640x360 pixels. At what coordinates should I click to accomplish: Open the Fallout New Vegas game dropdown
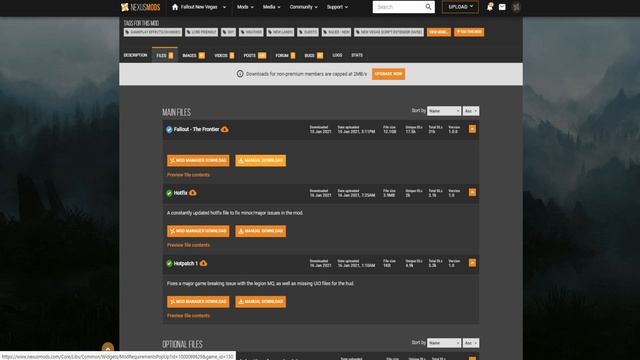tap(203, 7)
